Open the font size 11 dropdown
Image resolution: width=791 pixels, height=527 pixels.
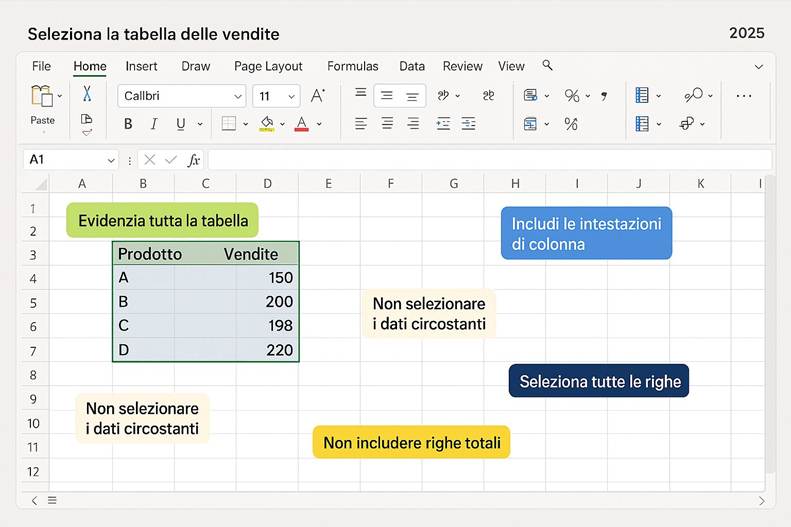point(291,96)
